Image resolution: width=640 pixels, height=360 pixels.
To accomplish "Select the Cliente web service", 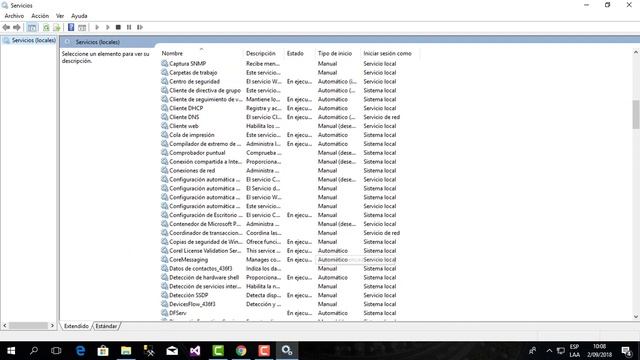I will pos(184,126).
